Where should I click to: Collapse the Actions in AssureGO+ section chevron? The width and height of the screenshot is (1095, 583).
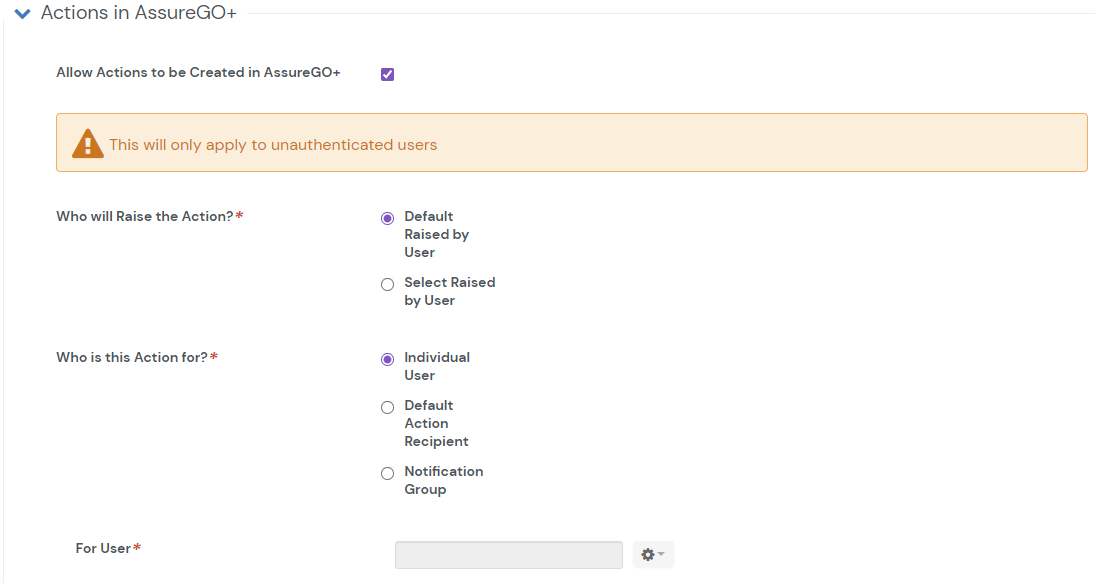[23, 14]
